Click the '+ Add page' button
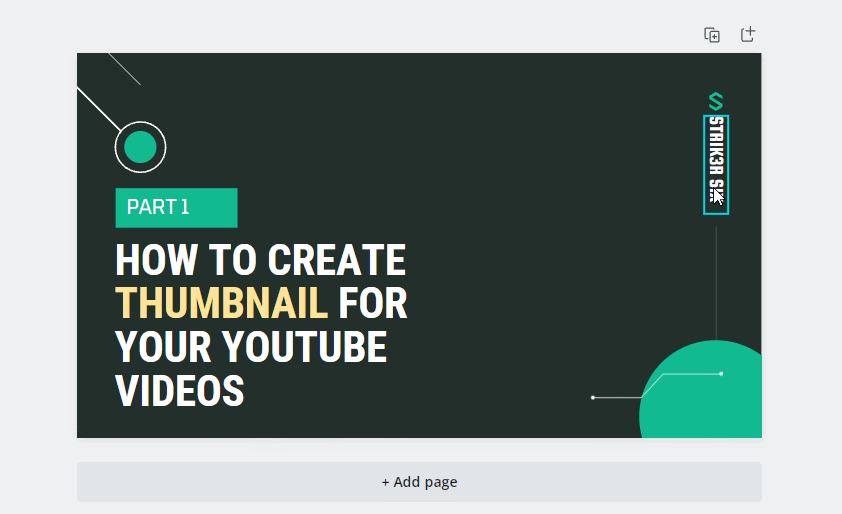This screenshot has height=514, width=842. tap(419, 482)
